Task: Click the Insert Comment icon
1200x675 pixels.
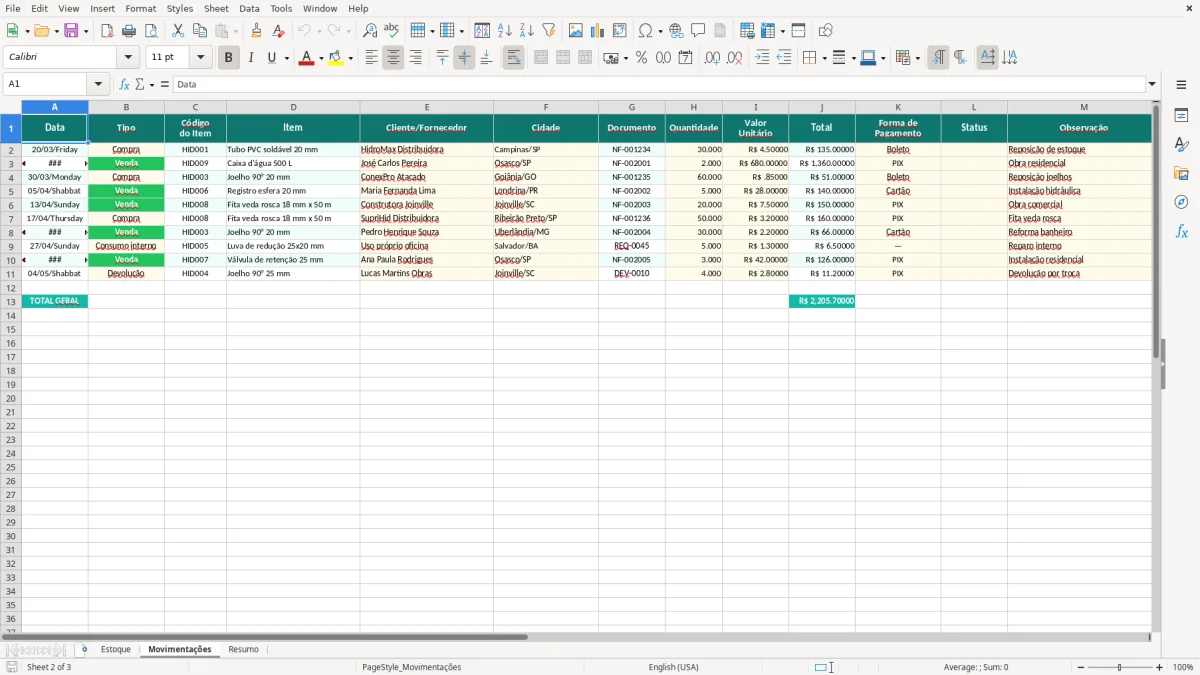Action: coord(698,31)
